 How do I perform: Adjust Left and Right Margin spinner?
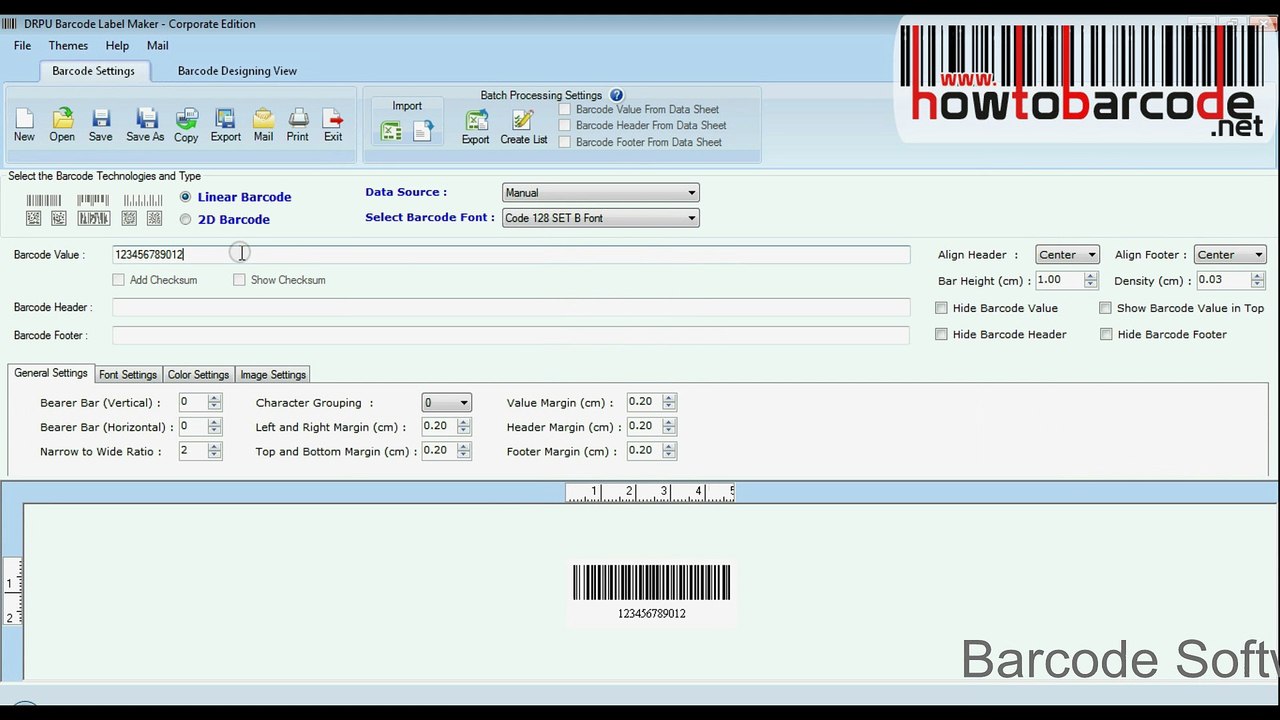(x=463, y=426)
